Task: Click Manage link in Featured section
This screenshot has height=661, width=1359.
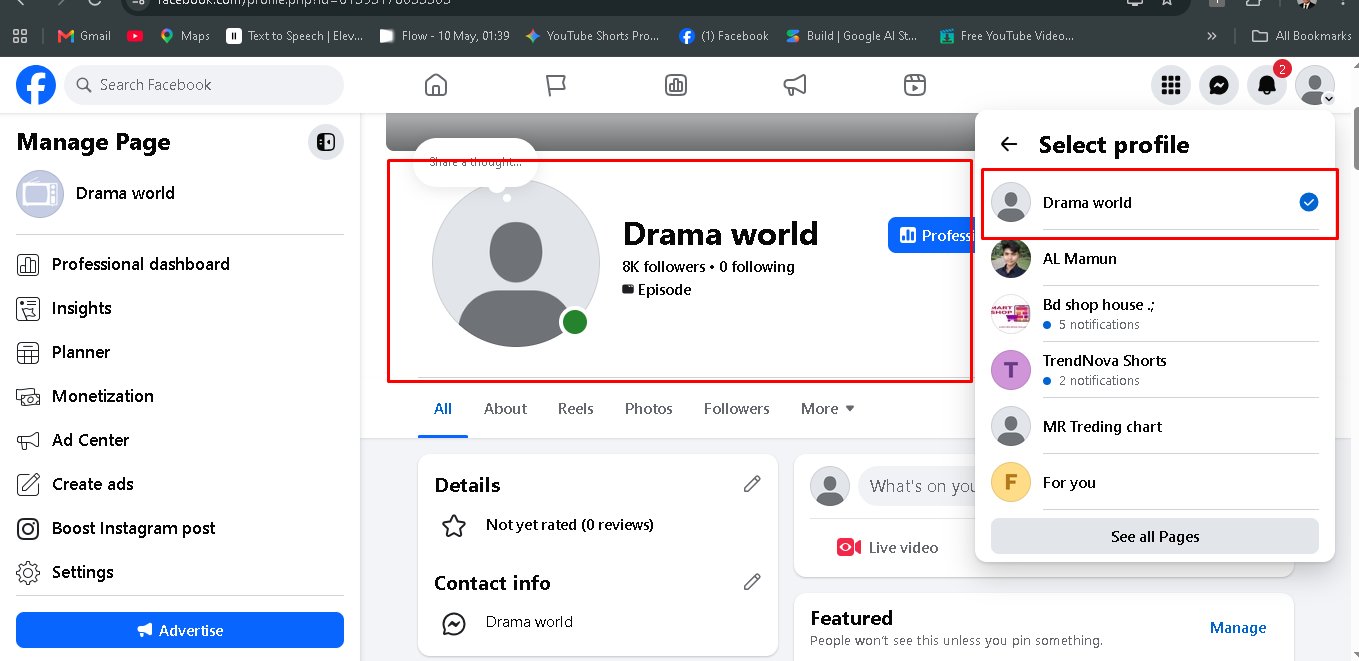Action: [1238, 628]
